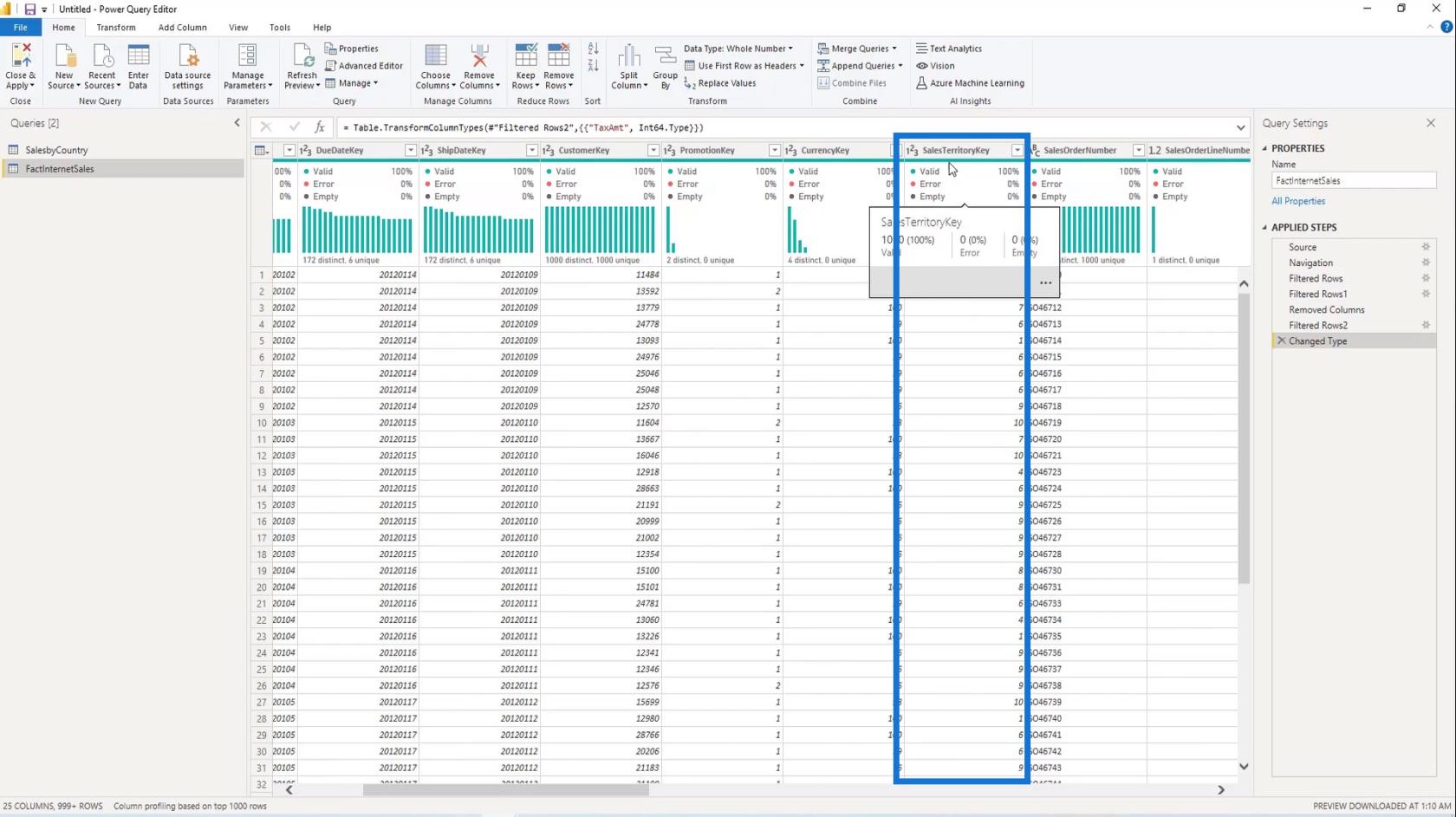Image resolution: width=1456 pixels, height=817 pixels.
Task: Open the Data Type: Whole Number dropdown
Action: 738,49
